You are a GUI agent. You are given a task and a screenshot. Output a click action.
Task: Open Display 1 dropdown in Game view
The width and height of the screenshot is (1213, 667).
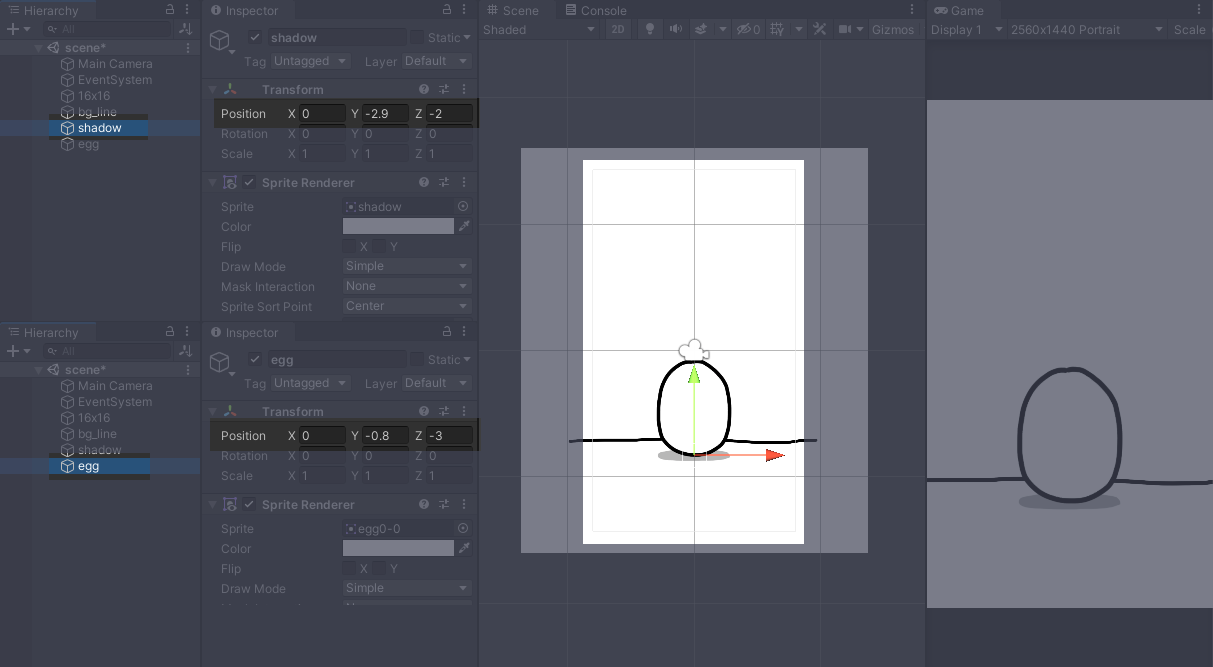[966, 29]
